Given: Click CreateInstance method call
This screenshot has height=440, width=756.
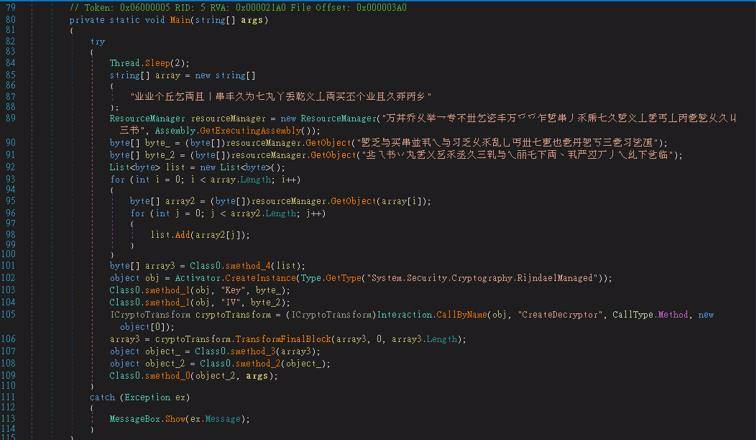Looking at the screenshot, I should pos(260,279).
